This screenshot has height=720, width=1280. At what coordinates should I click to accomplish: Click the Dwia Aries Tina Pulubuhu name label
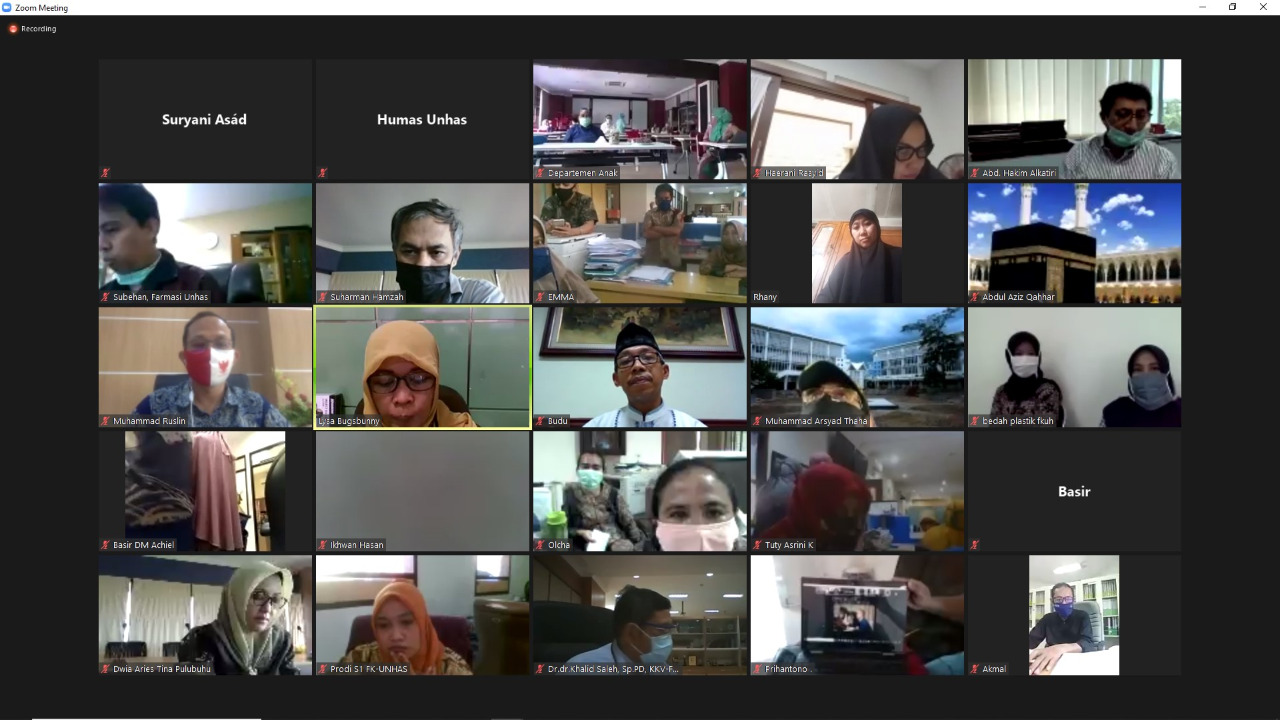(162, 669)
